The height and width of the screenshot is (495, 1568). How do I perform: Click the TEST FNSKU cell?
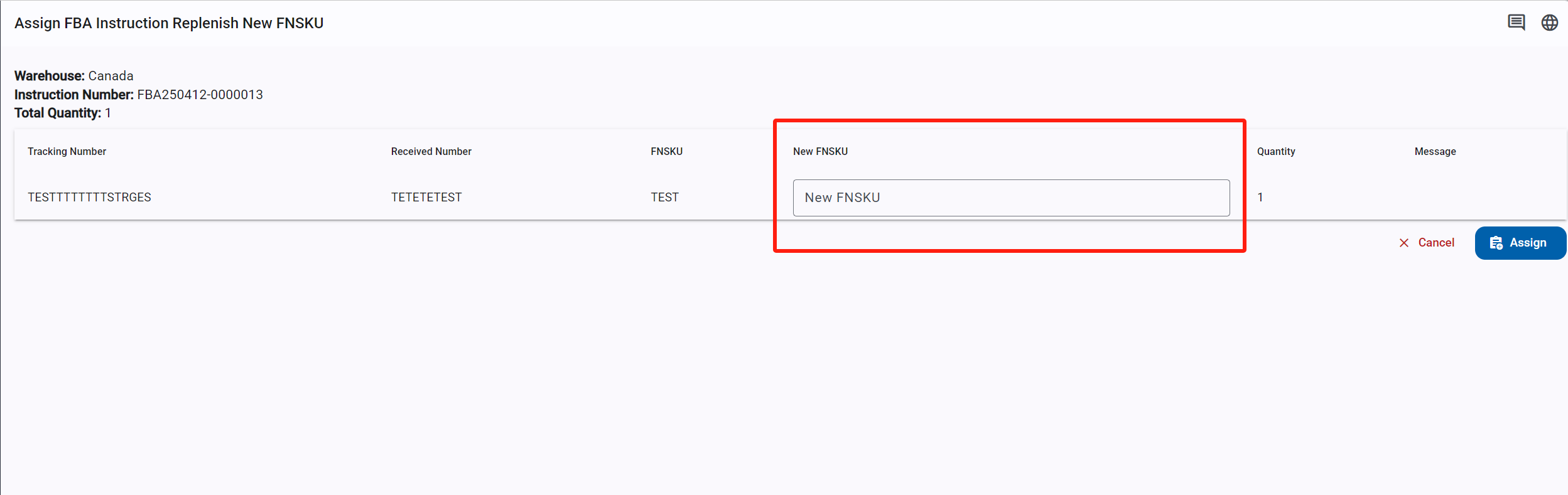pyautogui.click(x=664, y=197)
